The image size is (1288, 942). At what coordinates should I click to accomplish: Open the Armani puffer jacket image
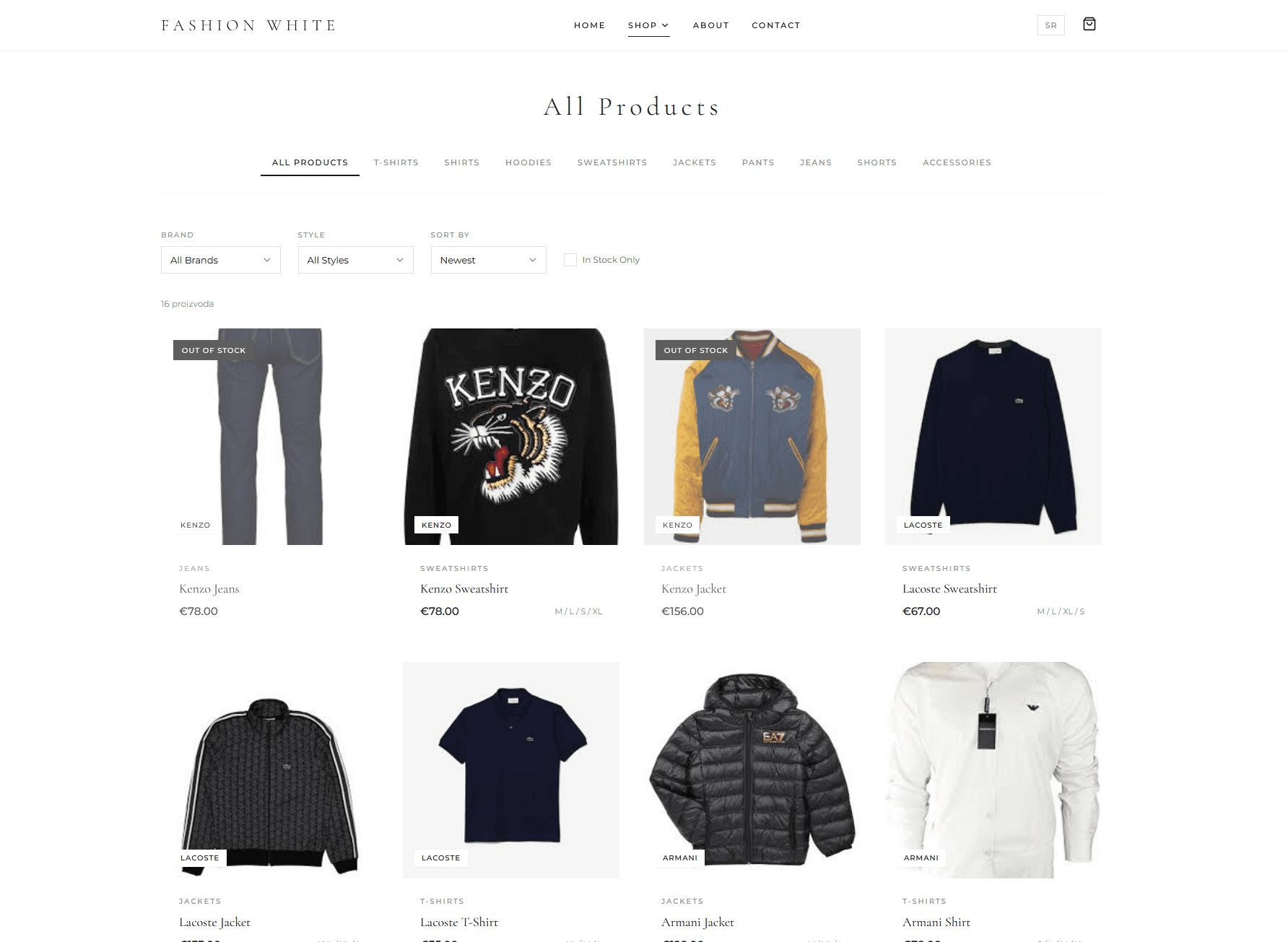tap(752, 770)
